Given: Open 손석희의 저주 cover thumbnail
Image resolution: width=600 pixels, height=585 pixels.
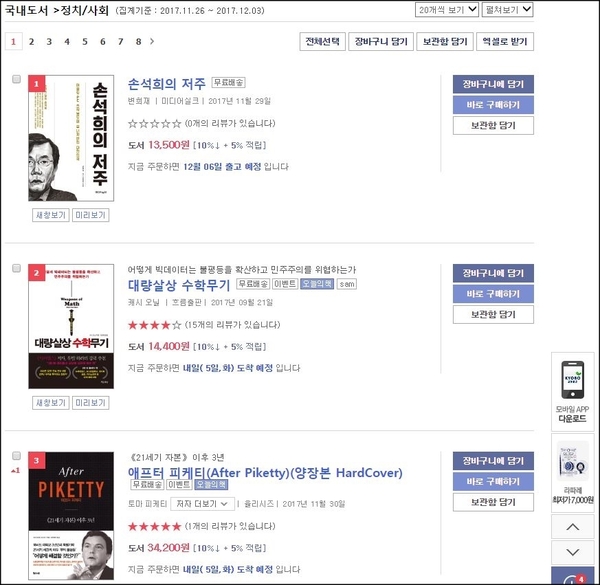Looking at the screenshot, I should (x=71, y=138).
